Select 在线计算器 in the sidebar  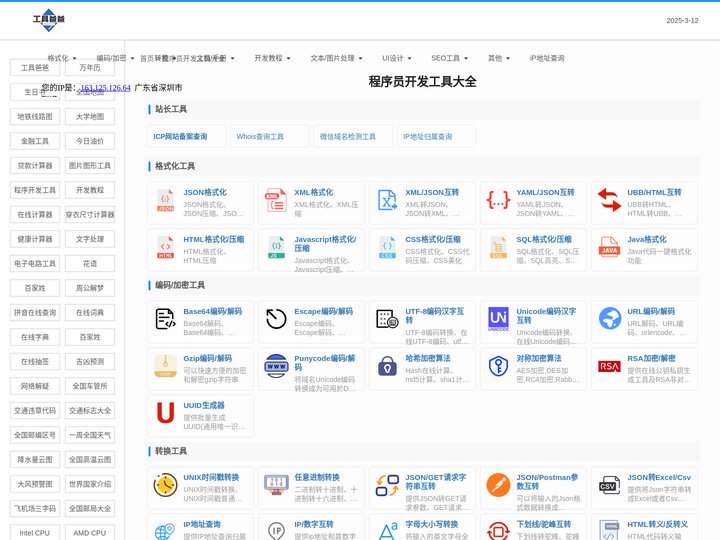[35, 214]
